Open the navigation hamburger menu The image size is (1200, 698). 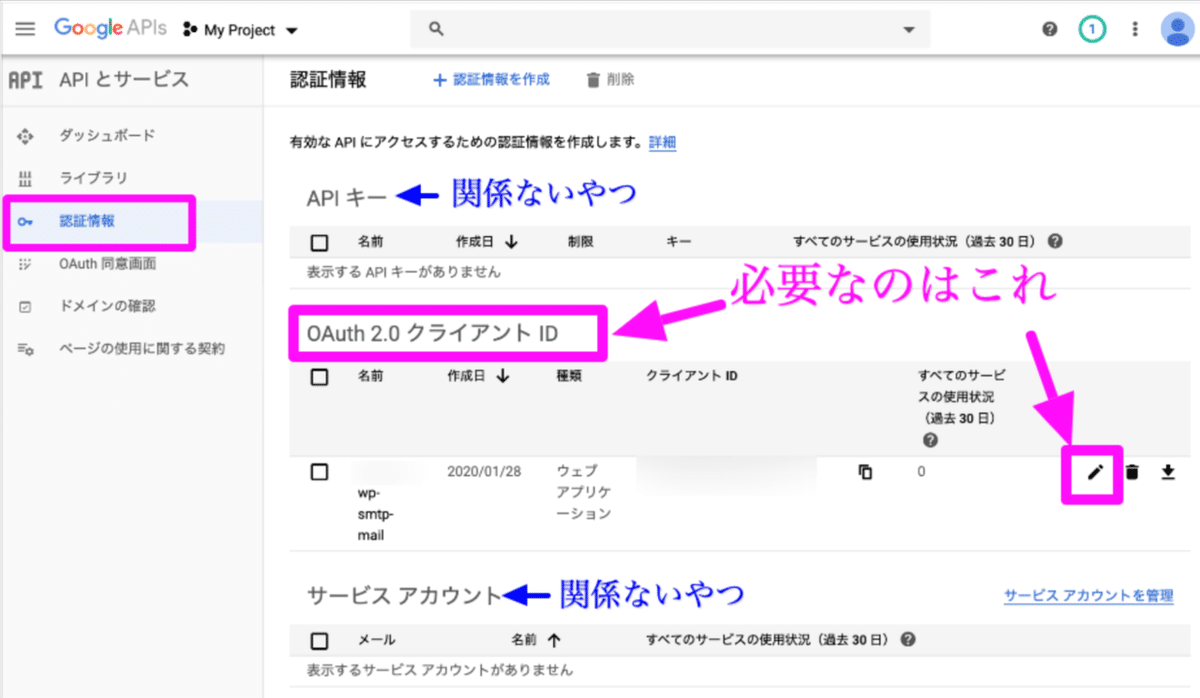tap(25, 27)
